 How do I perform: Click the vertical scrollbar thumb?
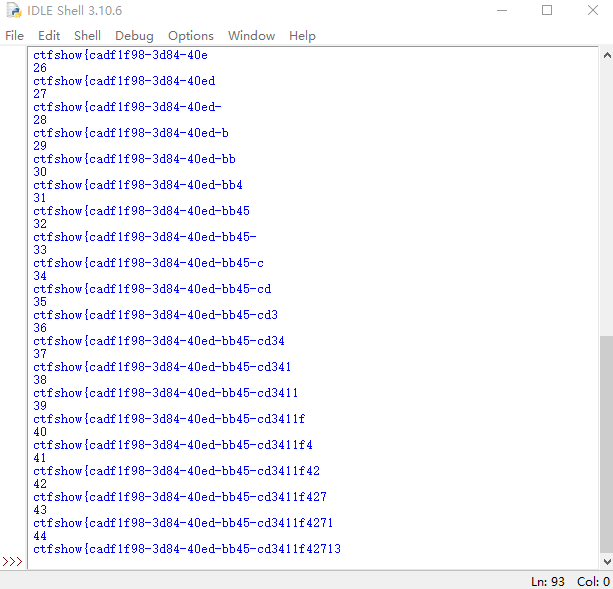click(607, 444)
